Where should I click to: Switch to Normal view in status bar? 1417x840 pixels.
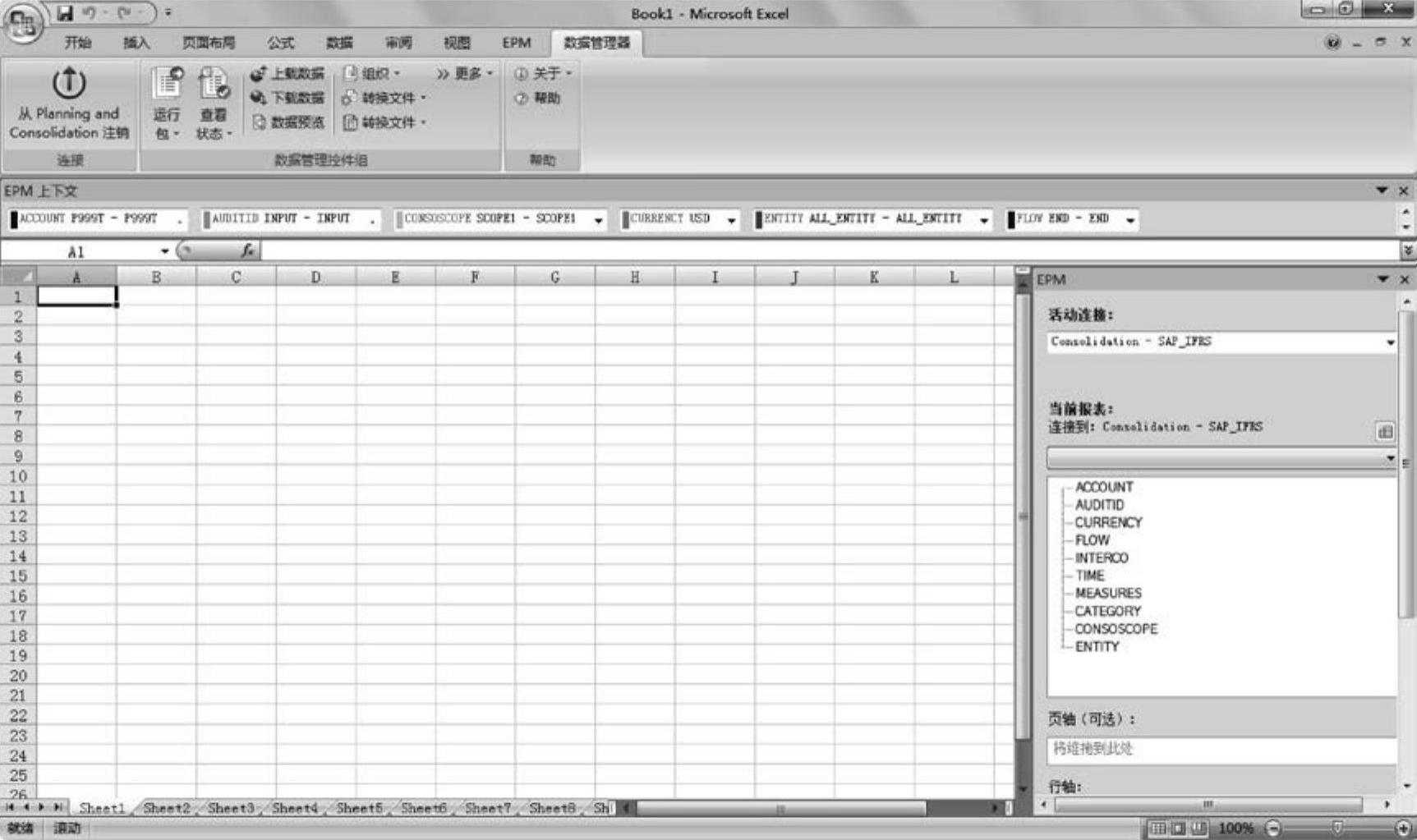point(1157,828)
